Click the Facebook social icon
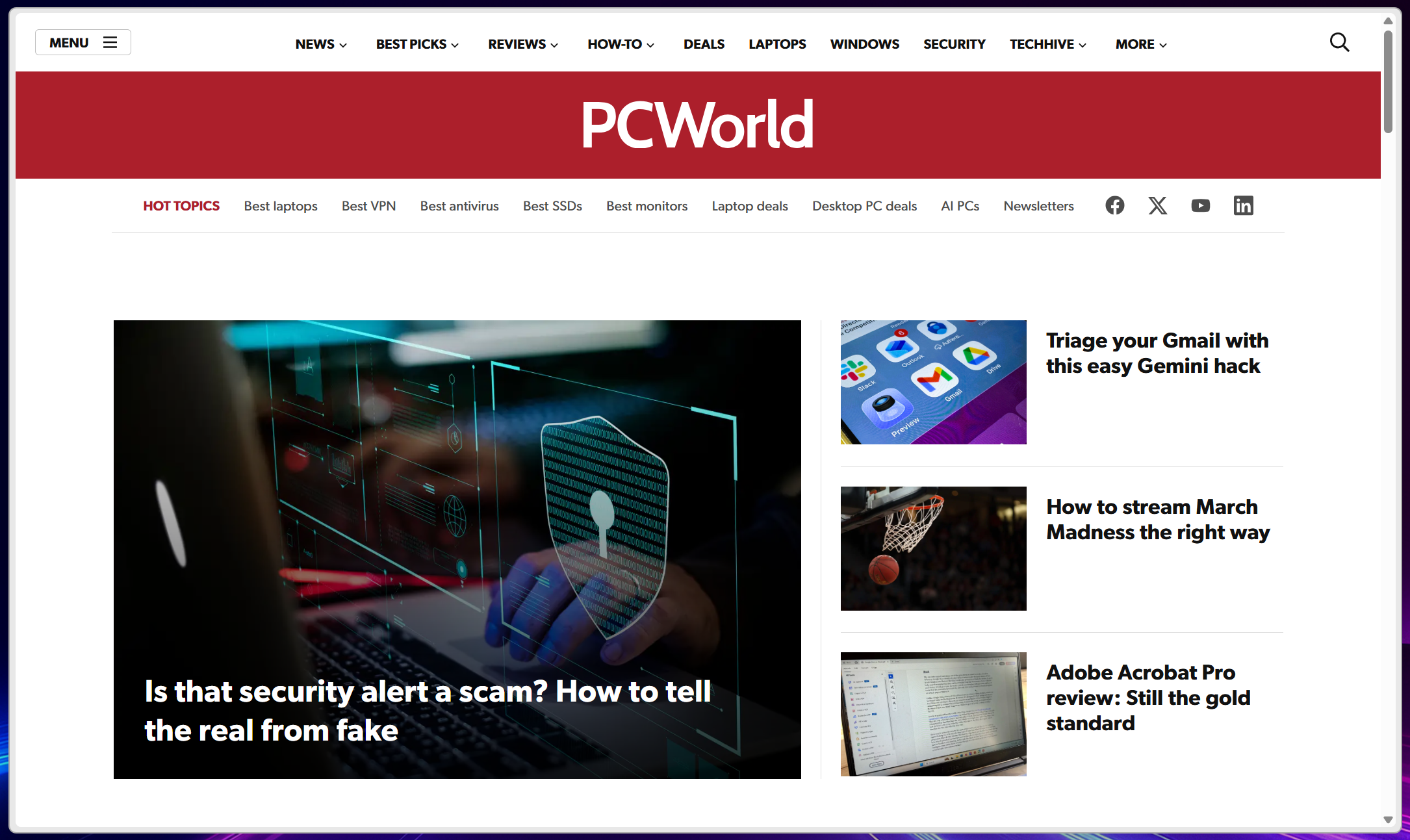The height and width of the screenshot is (840, 1410). pos(1114,206)
